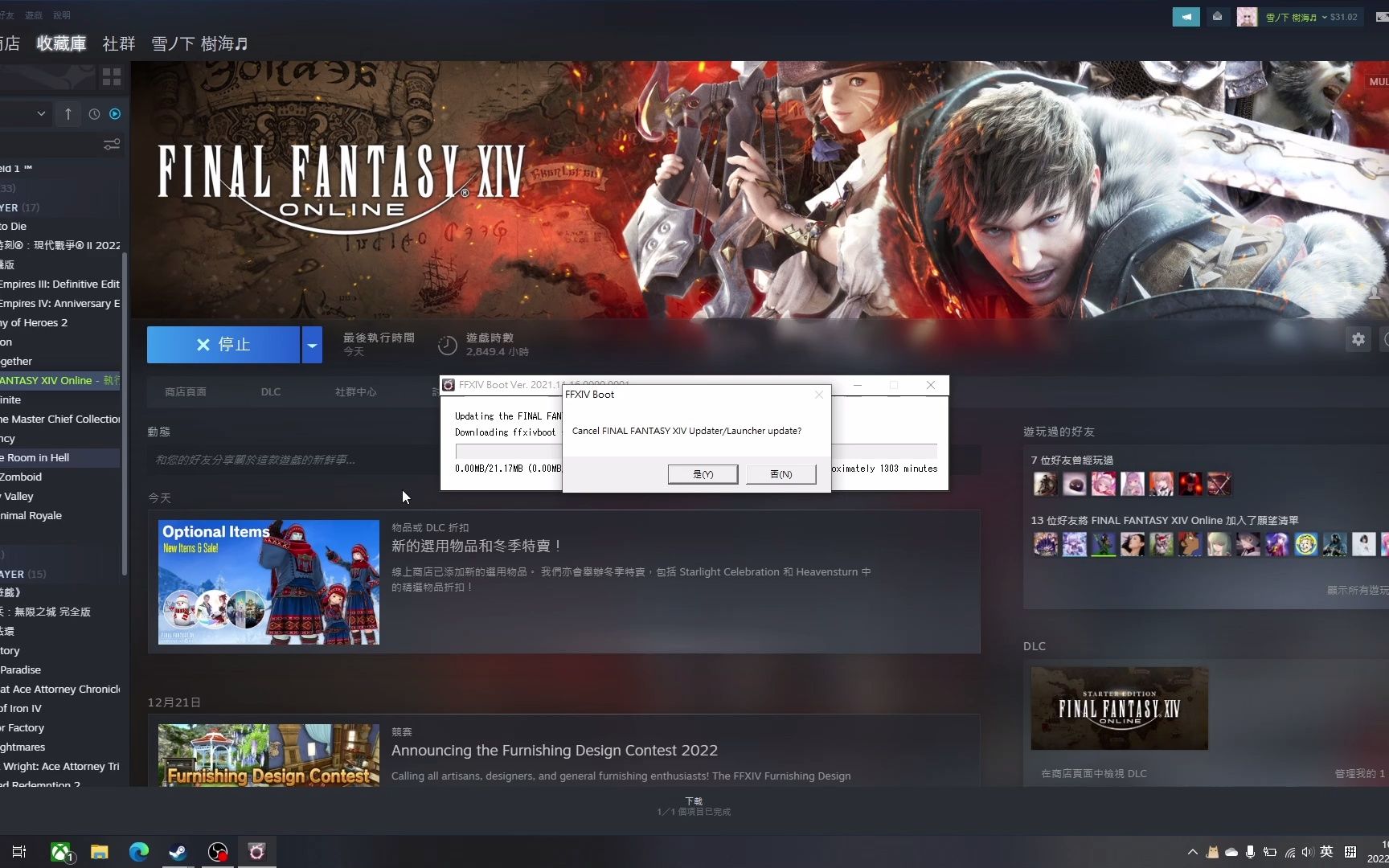Click the FFXIV Boot download progress bar
This screenshot has height=868, width=1389.
(x=696, y=451)
